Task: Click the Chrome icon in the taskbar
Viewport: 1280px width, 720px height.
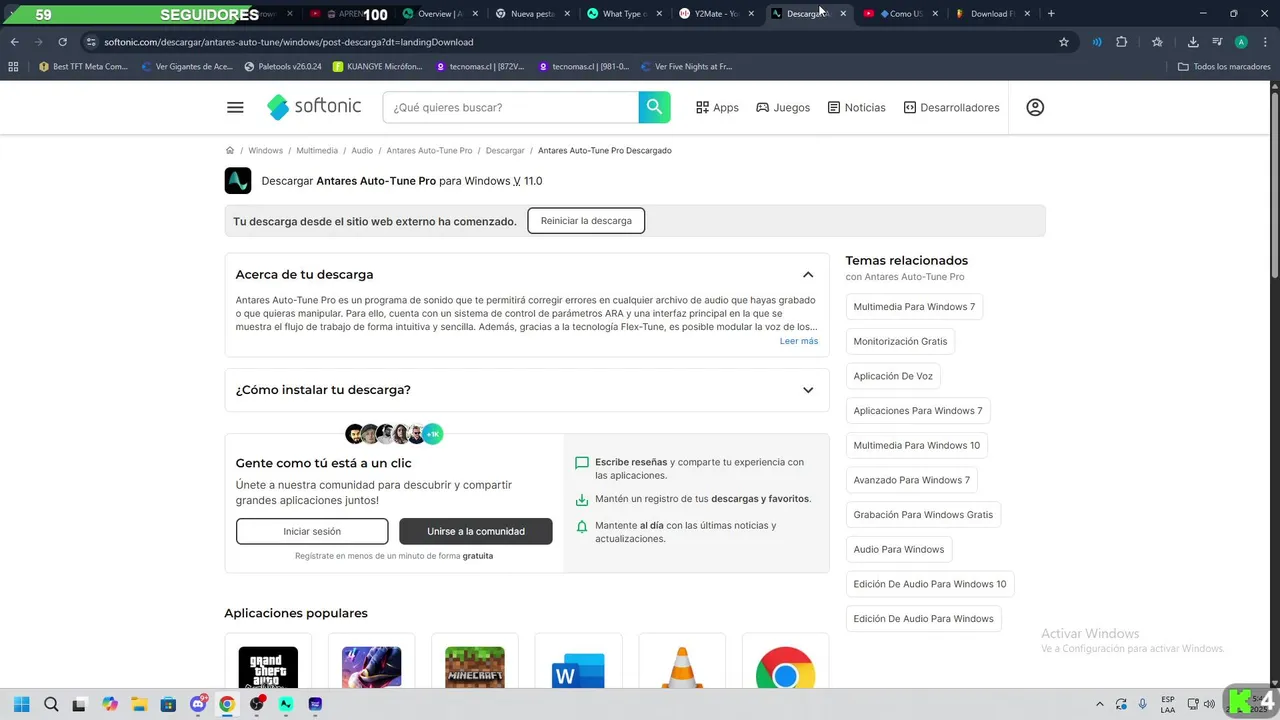Action: coord(227,704)
